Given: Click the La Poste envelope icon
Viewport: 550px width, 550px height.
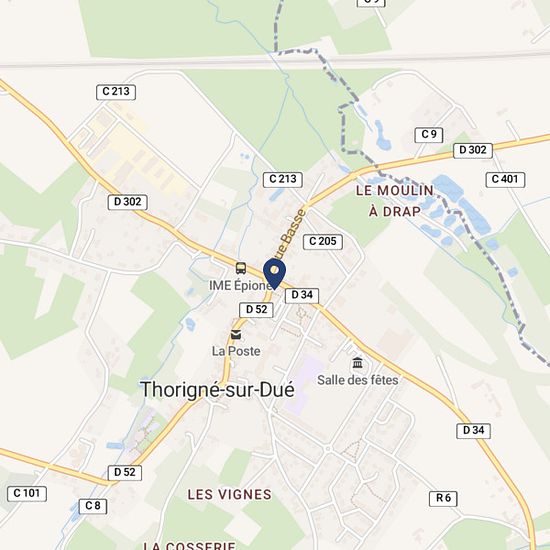Looking at the screenshot, I should (236, 335).
